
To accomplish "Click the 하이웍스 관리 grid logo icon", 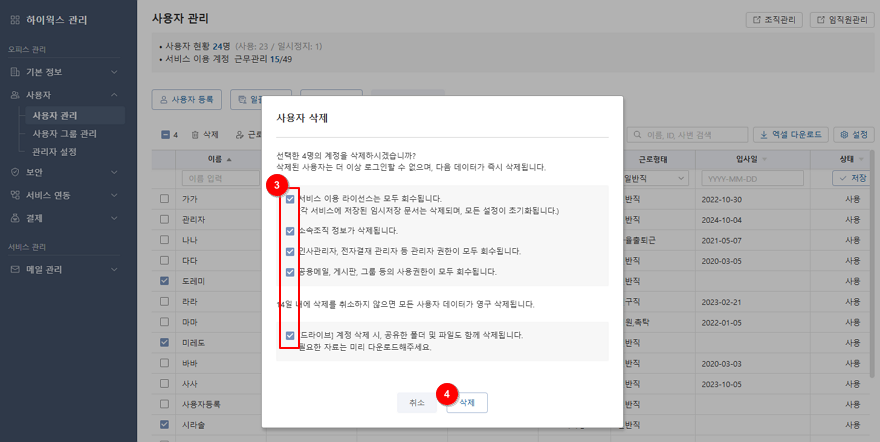I will coord(16,20).
